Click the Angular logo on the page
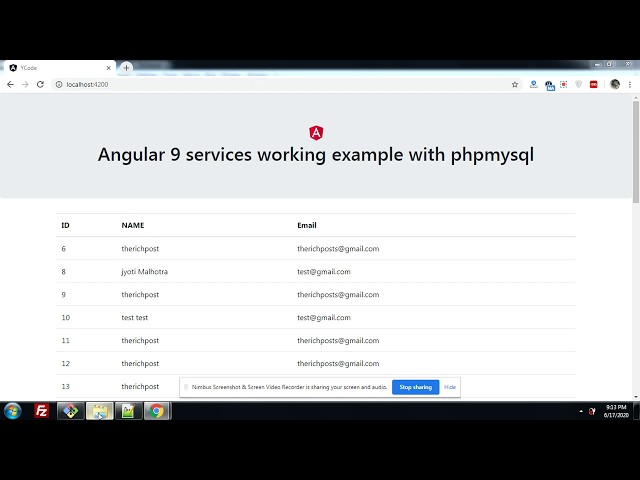This screenshot has width=640, height=480. 316,133
